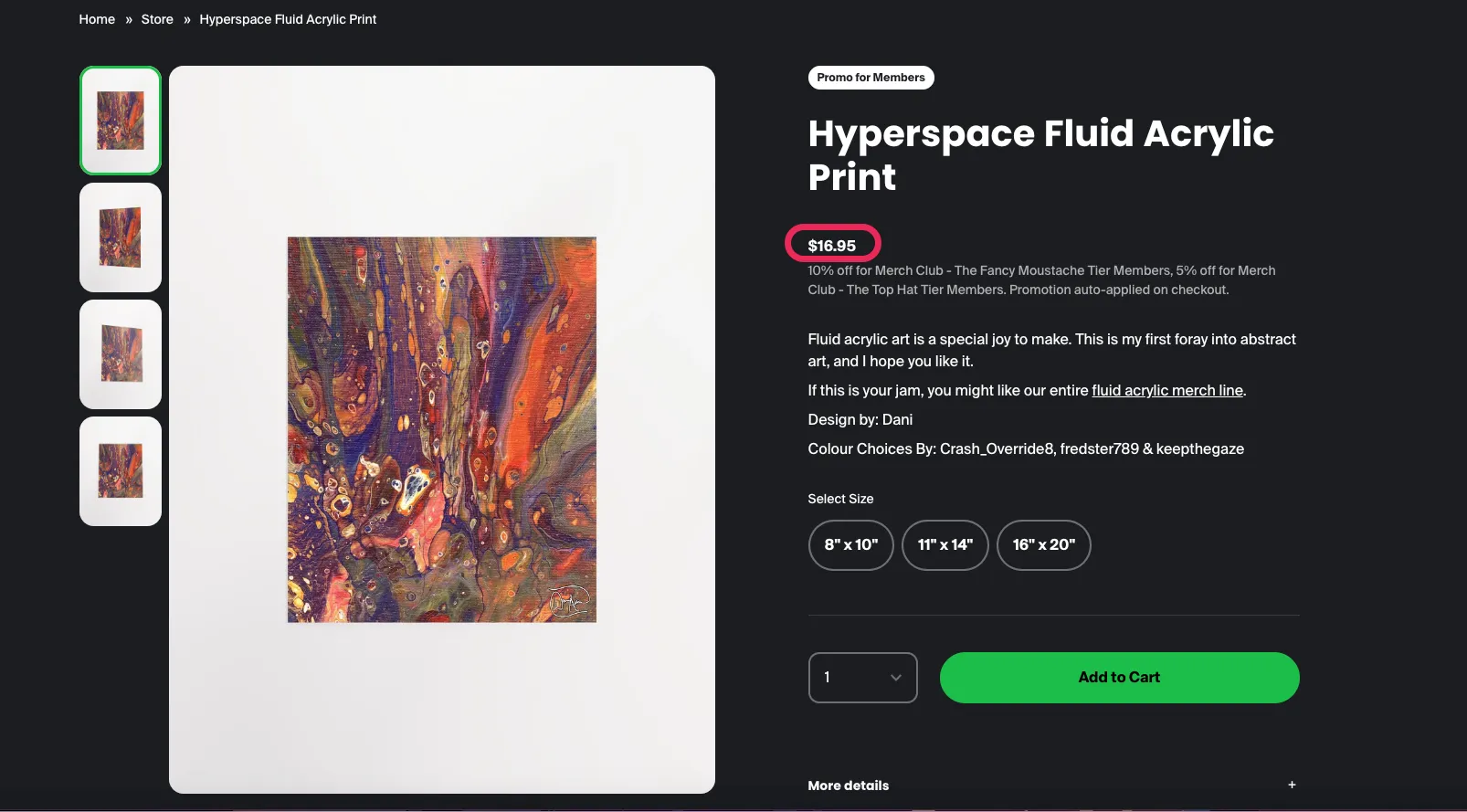
Task: View the second product thumbnail image
Action: point(121,237)
